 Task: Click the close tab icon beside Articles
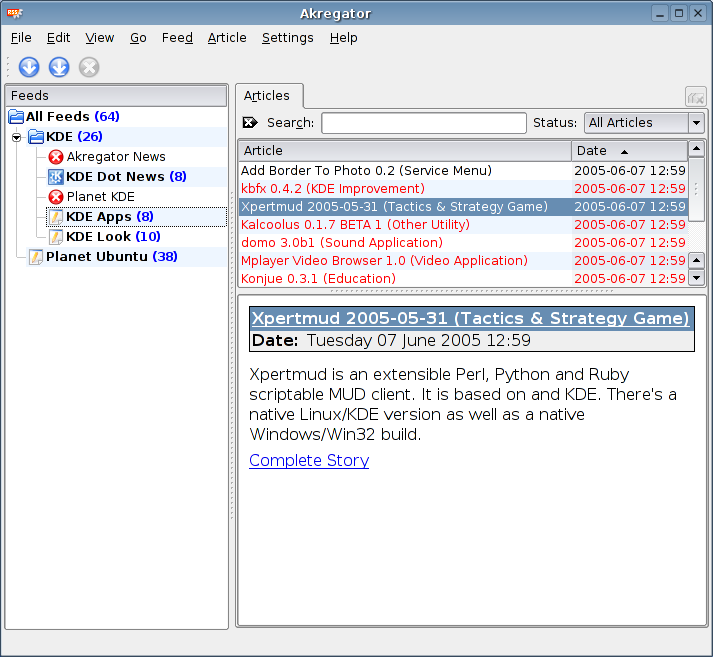[x=696, y=96]
